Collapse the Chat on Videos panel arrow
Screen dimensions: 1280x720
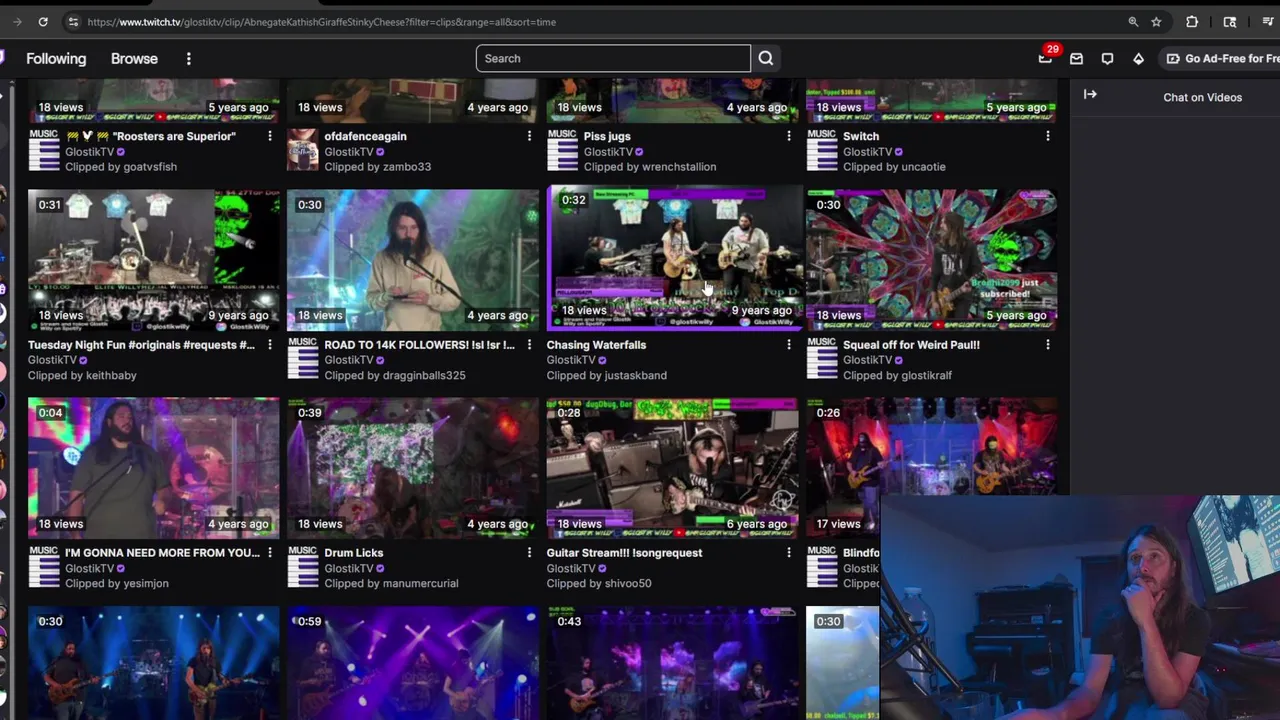pos(1090,95)
